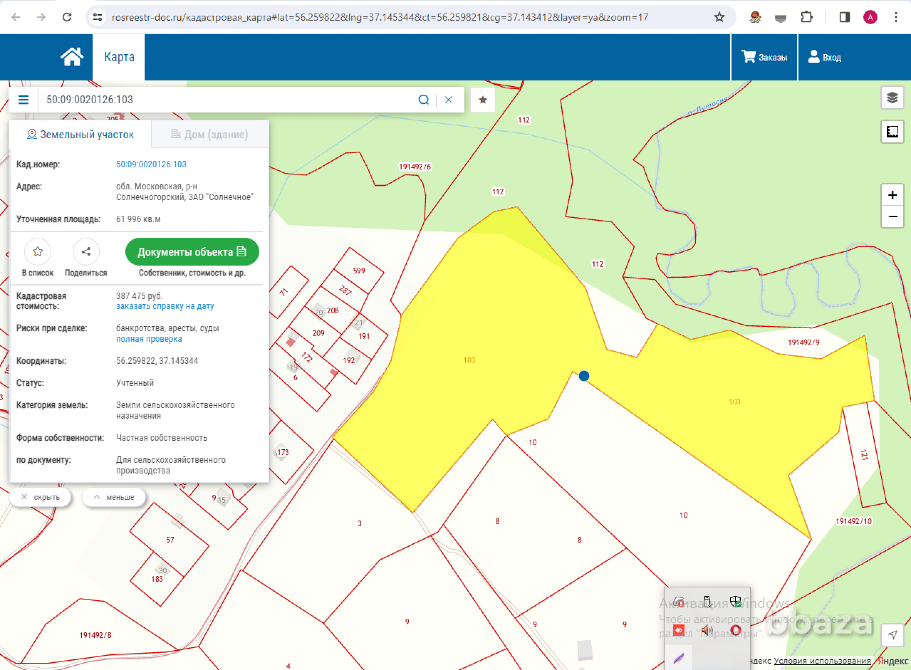Activate the map area selection tool
The height and width of the screenshot is (670, 911).
892,131
